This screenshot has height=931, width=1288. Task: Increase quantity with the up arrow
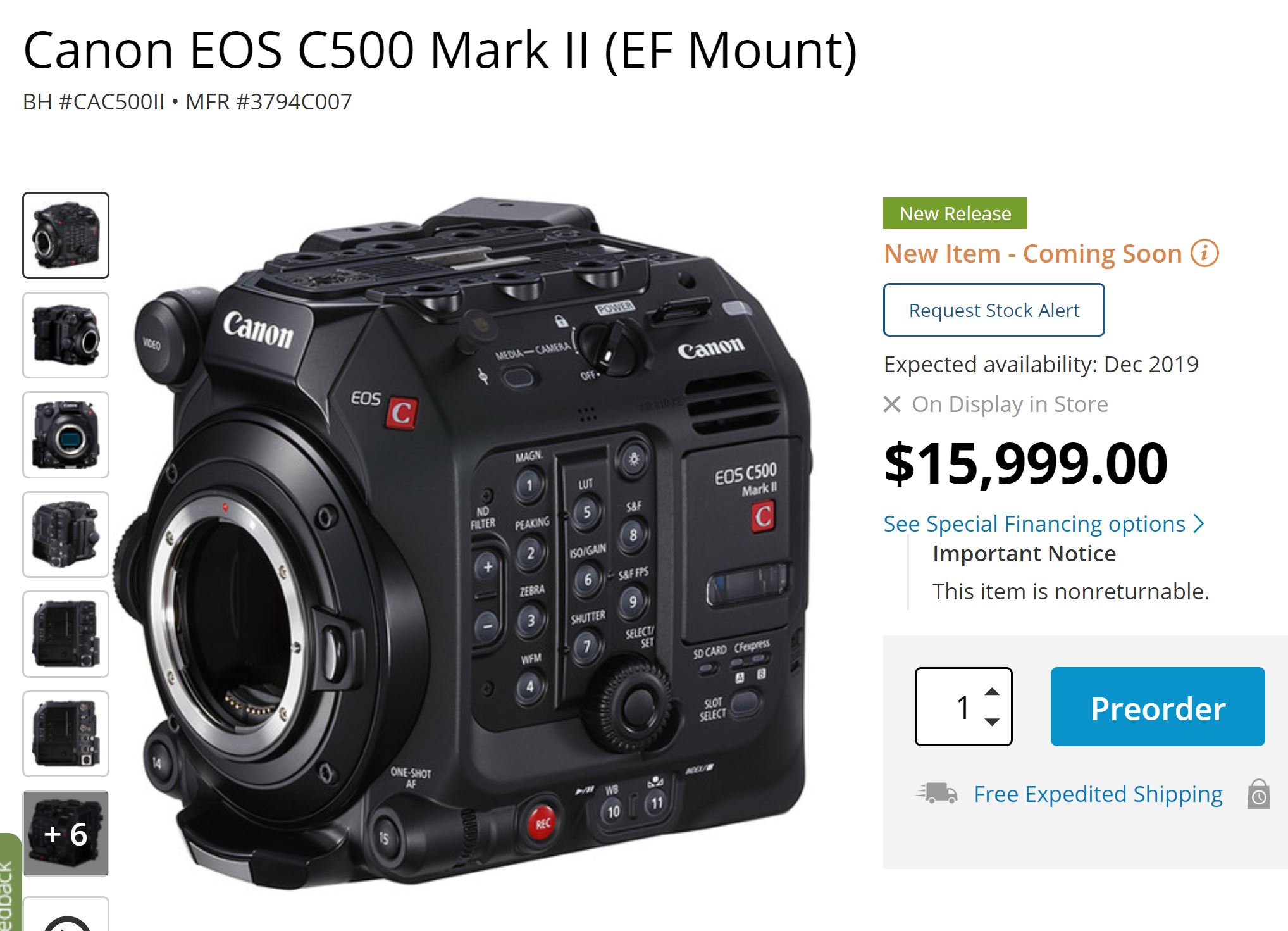point(992,691)
